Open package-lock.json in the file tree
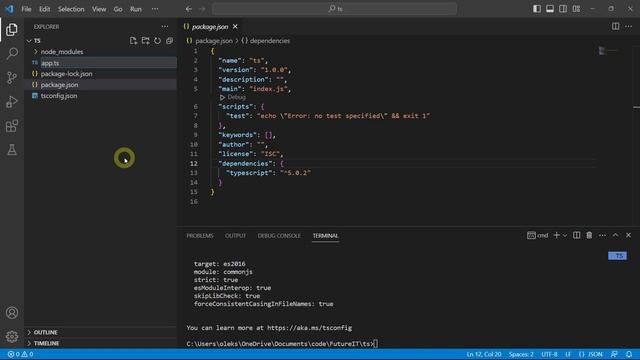Screen dimensions: 640x360 click(x=100, y=74)
